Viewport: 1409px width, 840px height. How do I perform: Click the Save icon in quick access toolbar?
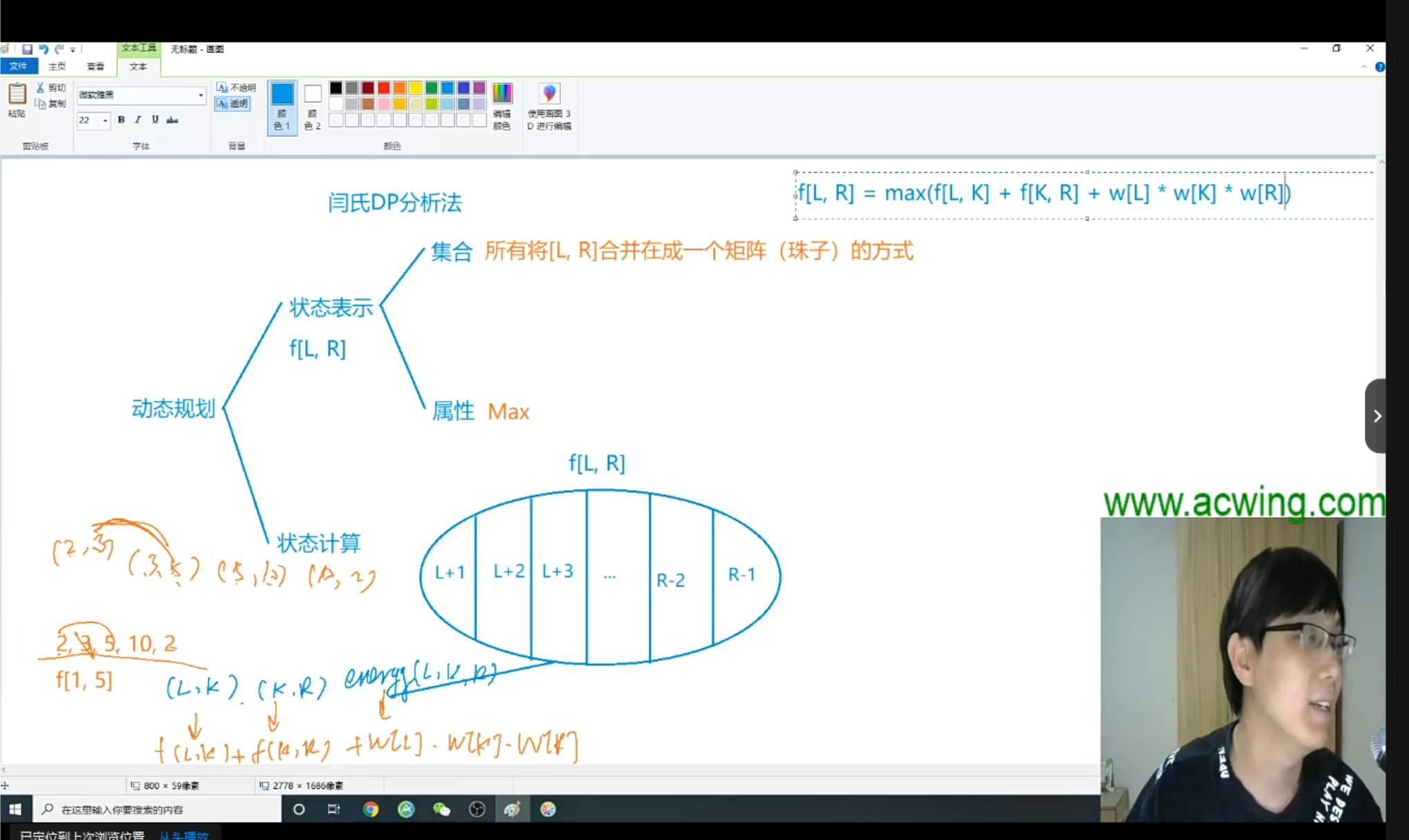tap(27, 49)
